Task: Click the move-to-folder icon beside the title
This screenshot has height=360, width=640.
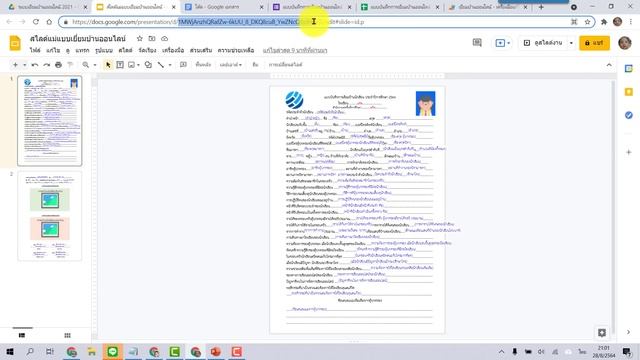Action: point(152,38)
